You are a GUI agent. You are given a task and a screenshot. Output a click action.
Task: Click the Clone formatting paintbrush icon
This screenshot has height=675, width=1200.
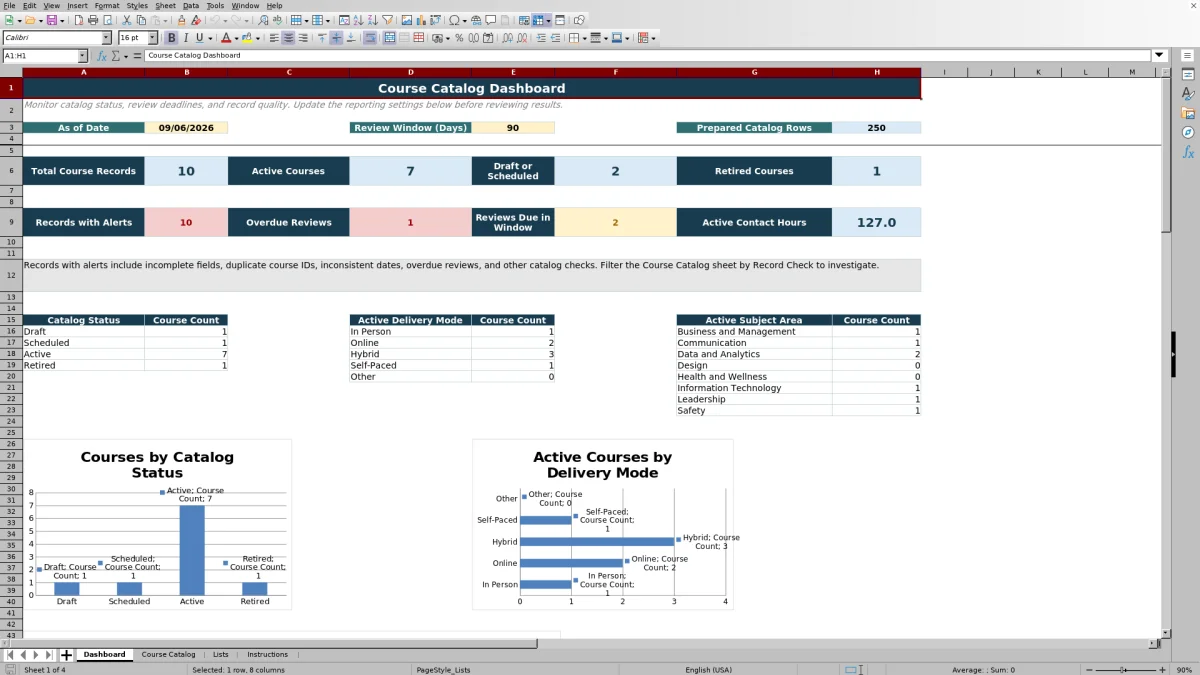pyautogui.click(x=181, y=20)
